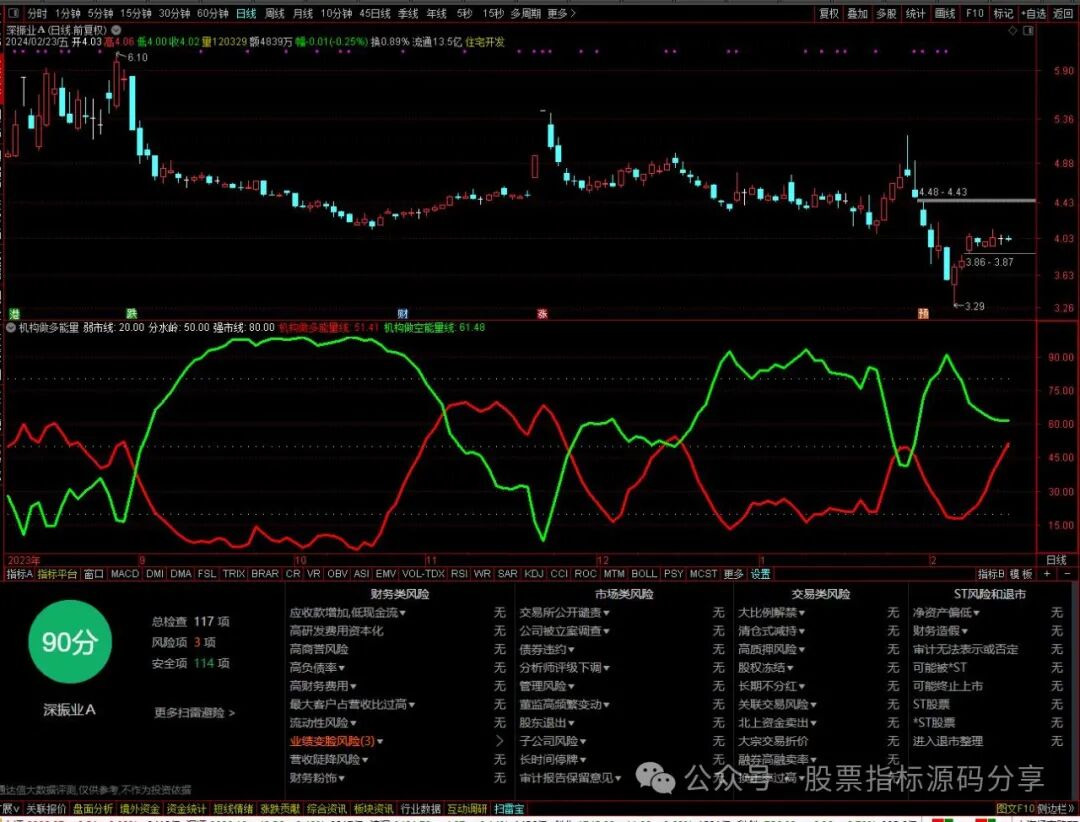Select the 分时 period
The image size is (1080, 822).
click(x=37, y=13)
